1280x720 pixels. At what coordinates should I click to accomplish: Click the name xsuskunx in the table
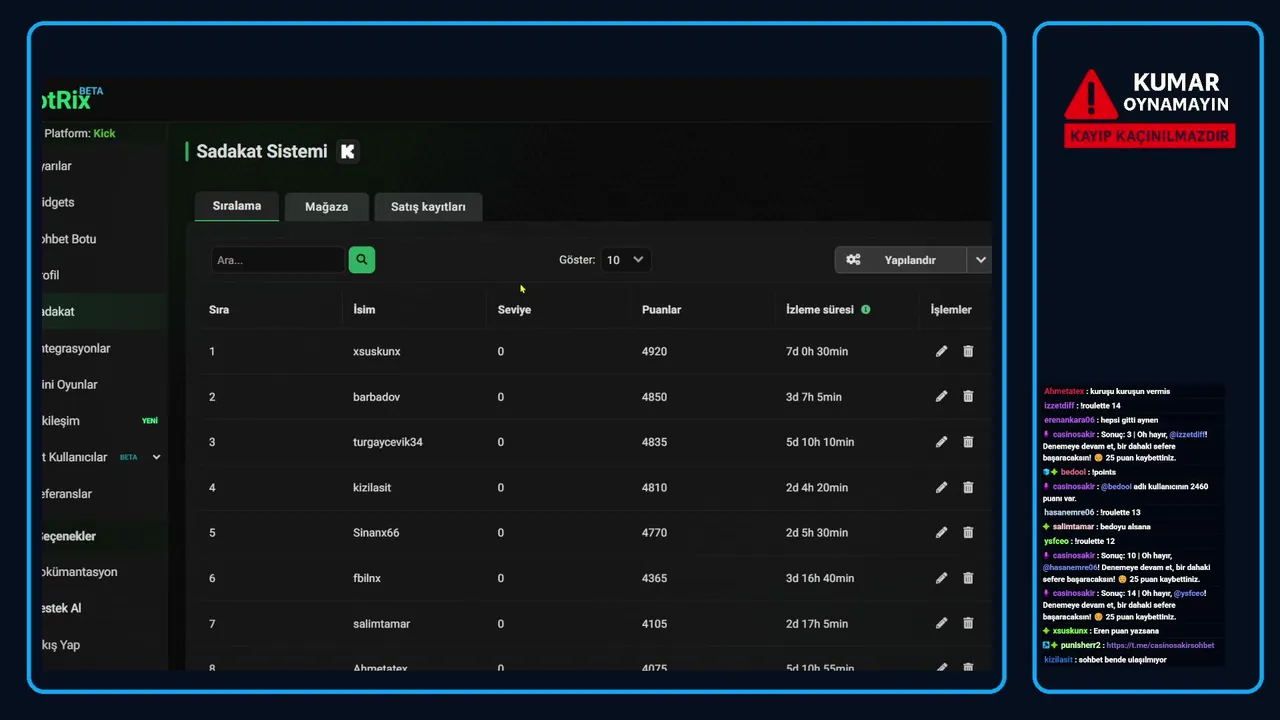[x=377, y=352]
